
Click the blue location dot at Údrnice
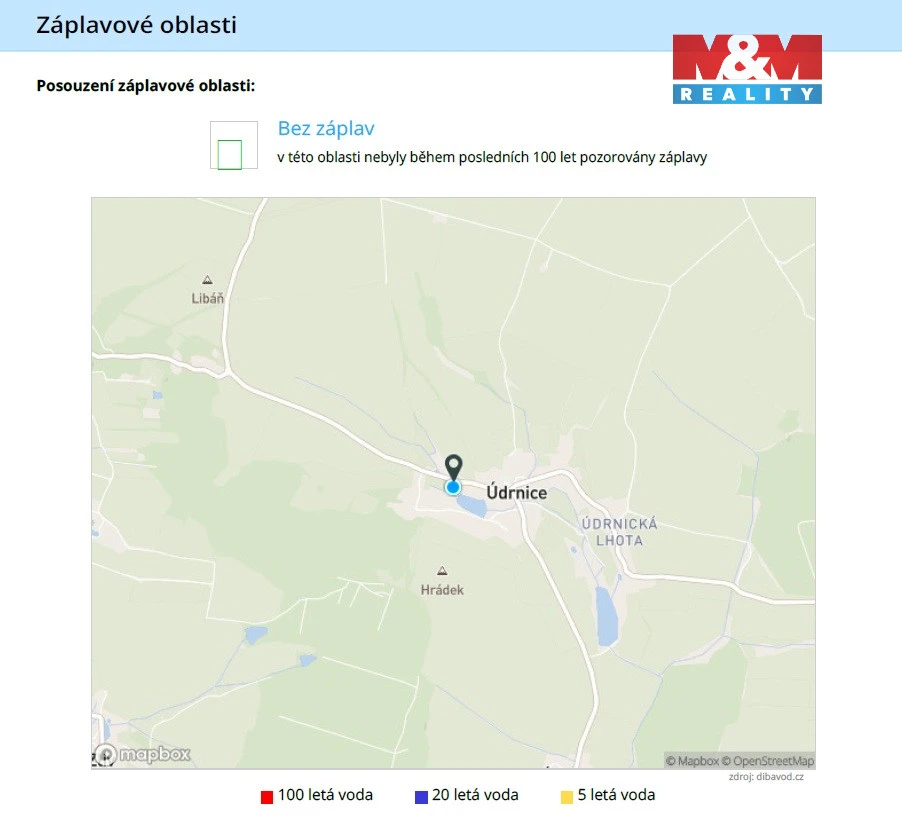[453, 488]
